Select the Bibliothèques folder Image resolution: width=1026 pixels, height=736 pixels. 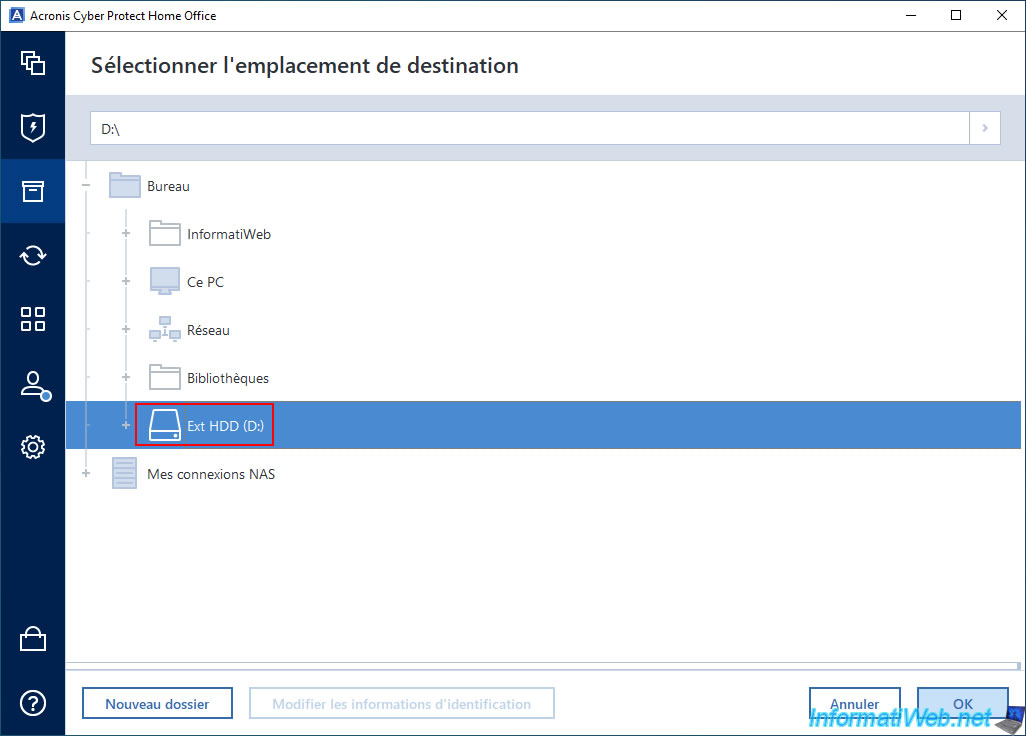point(227,378)
